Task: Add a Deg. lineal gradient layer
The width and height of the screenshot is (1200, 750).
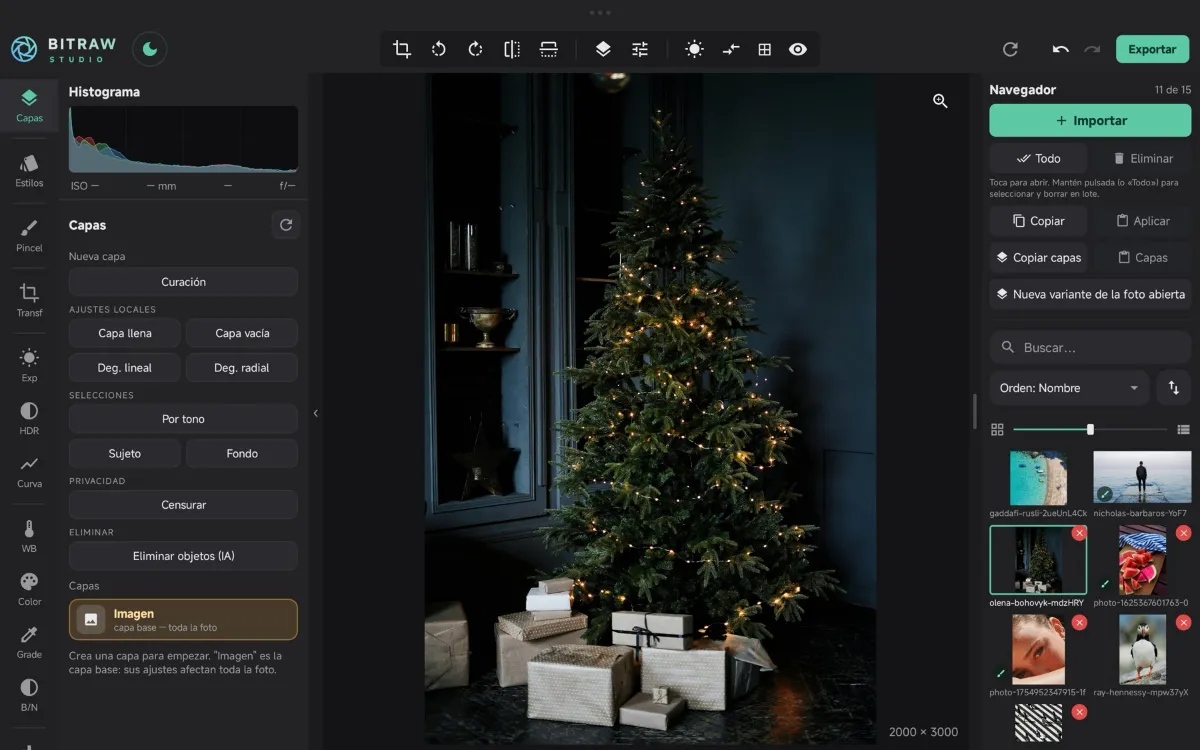Action: click(125, 368)
